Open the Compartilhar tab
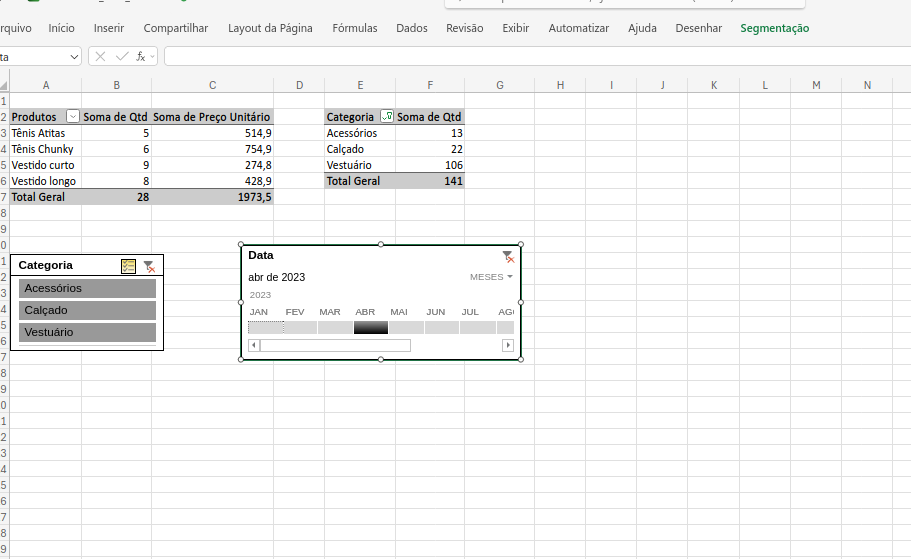The image size is (911, 559). coord(175,28)
